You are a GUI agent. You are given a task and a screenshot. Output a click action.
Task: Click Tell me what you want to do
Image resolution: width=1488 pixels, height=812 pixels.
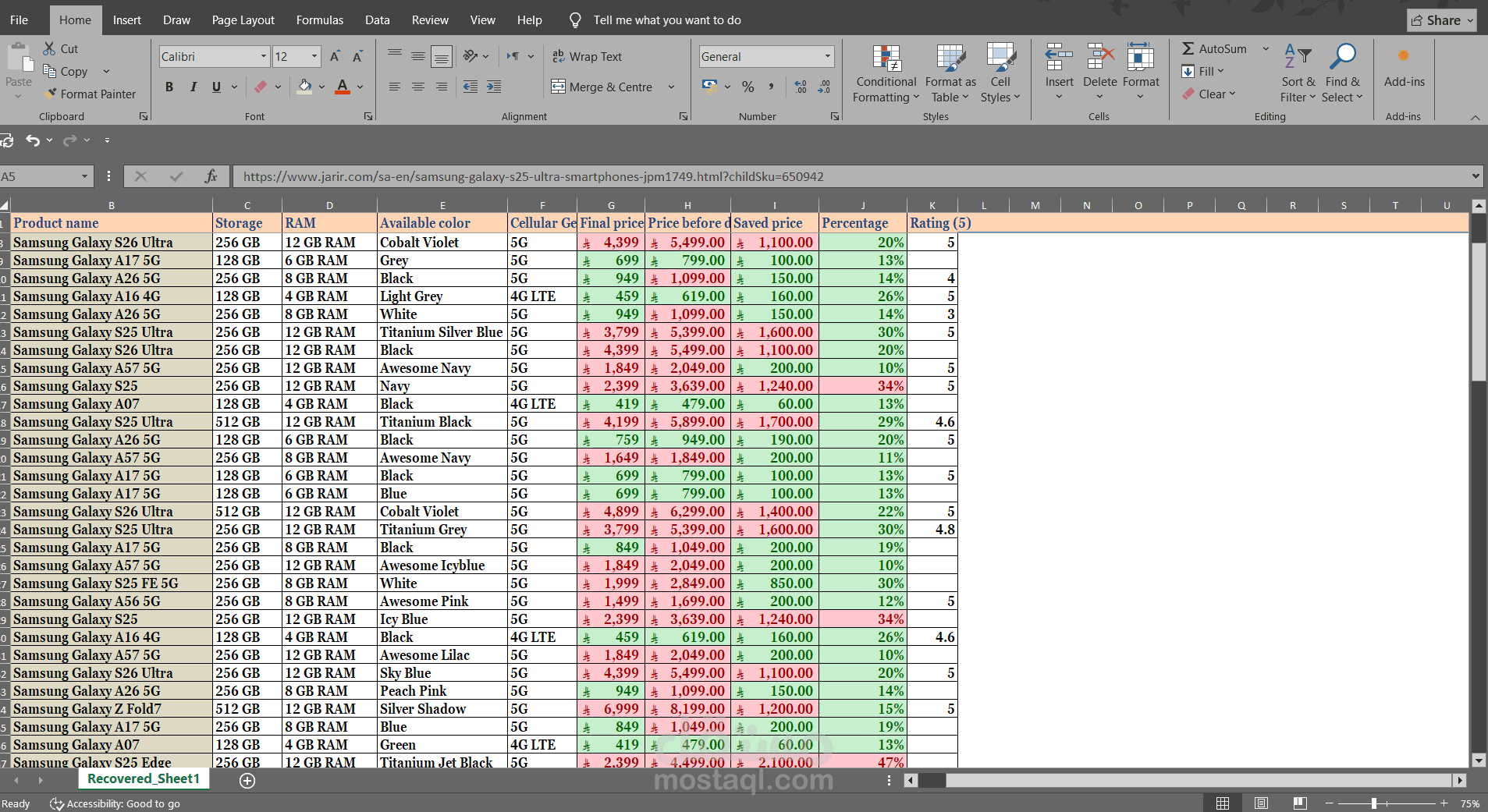pos(667,20)
